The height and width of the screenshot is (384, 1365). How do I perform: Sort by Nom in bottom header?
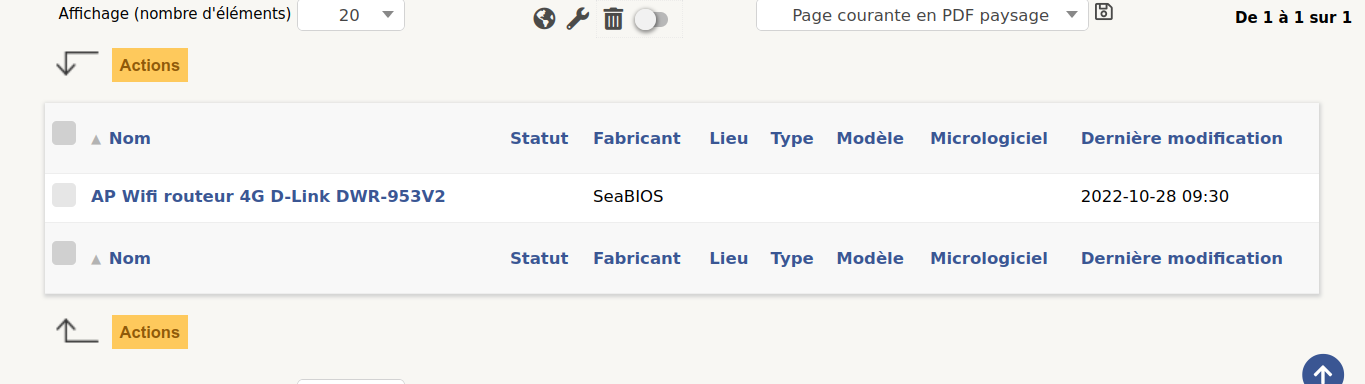pos(130,258)
